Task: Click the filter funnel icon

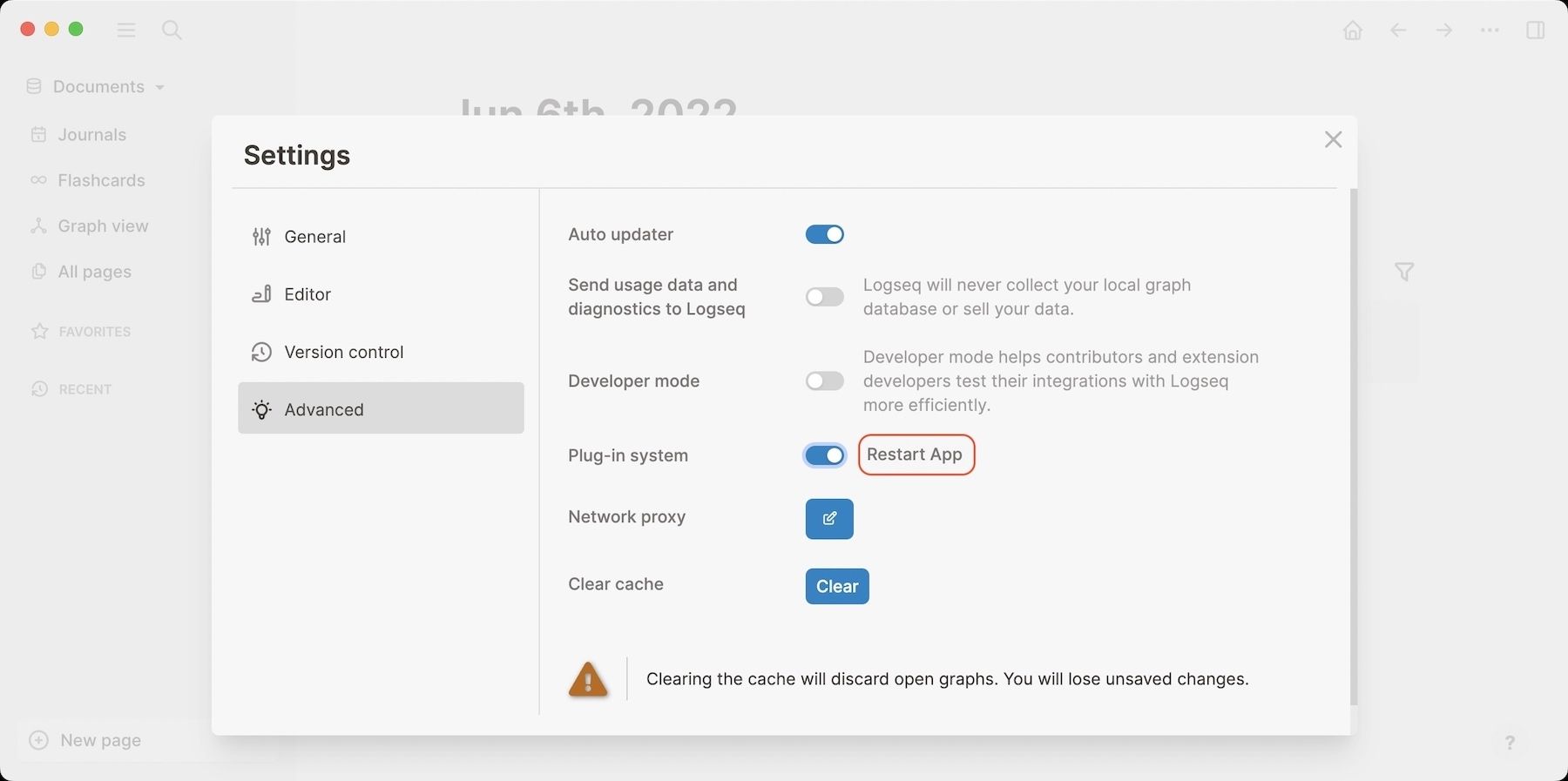Action: click(1403, 273)
